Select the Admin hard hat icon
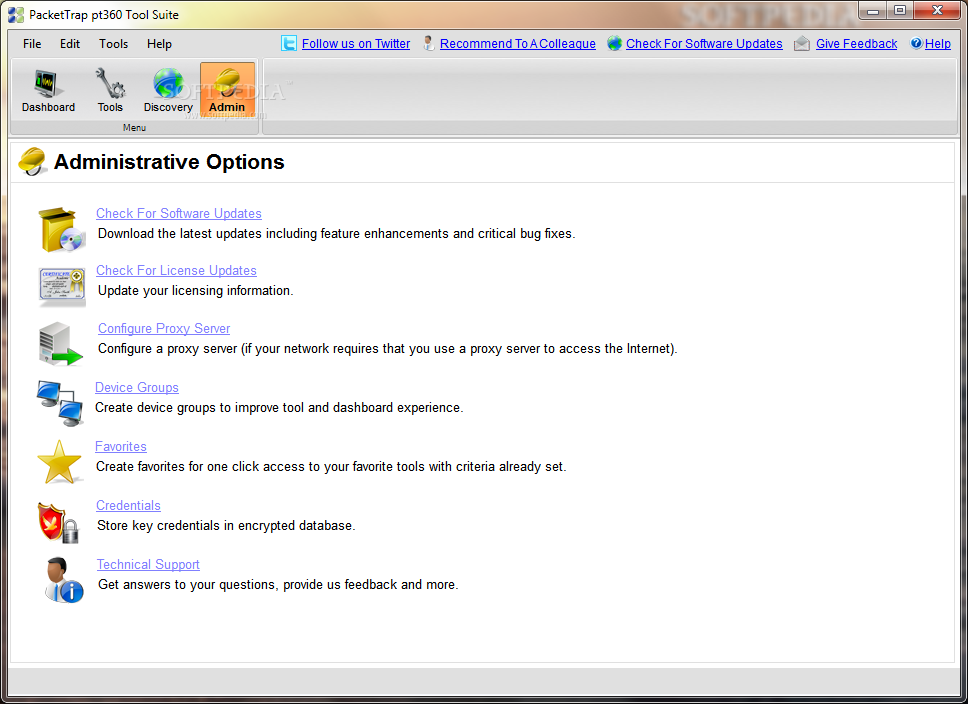 227,90
